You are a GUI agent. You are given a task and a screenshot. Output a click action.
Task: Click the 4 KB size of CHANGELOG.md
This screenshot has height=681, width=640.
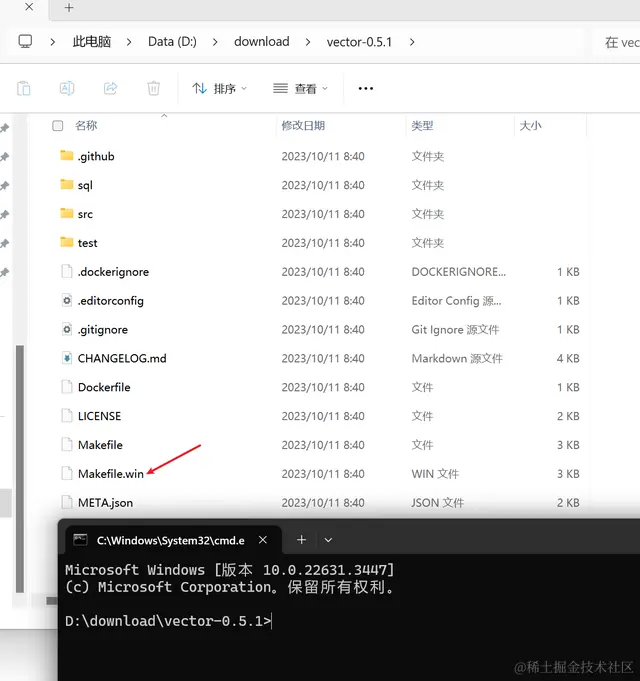568,358
